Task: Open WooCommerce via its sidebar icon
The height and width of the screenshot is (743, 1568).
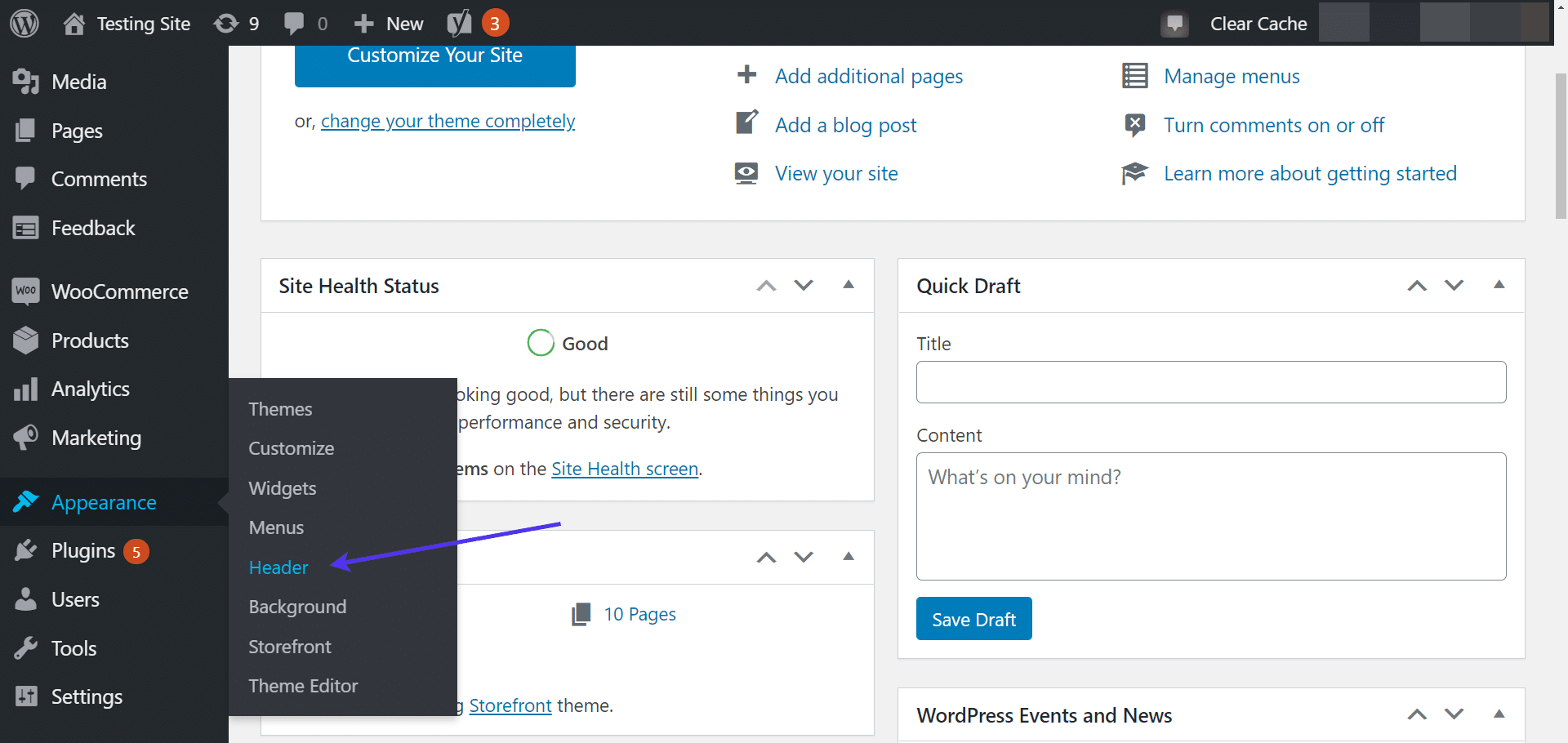Action: click(25, 291)
